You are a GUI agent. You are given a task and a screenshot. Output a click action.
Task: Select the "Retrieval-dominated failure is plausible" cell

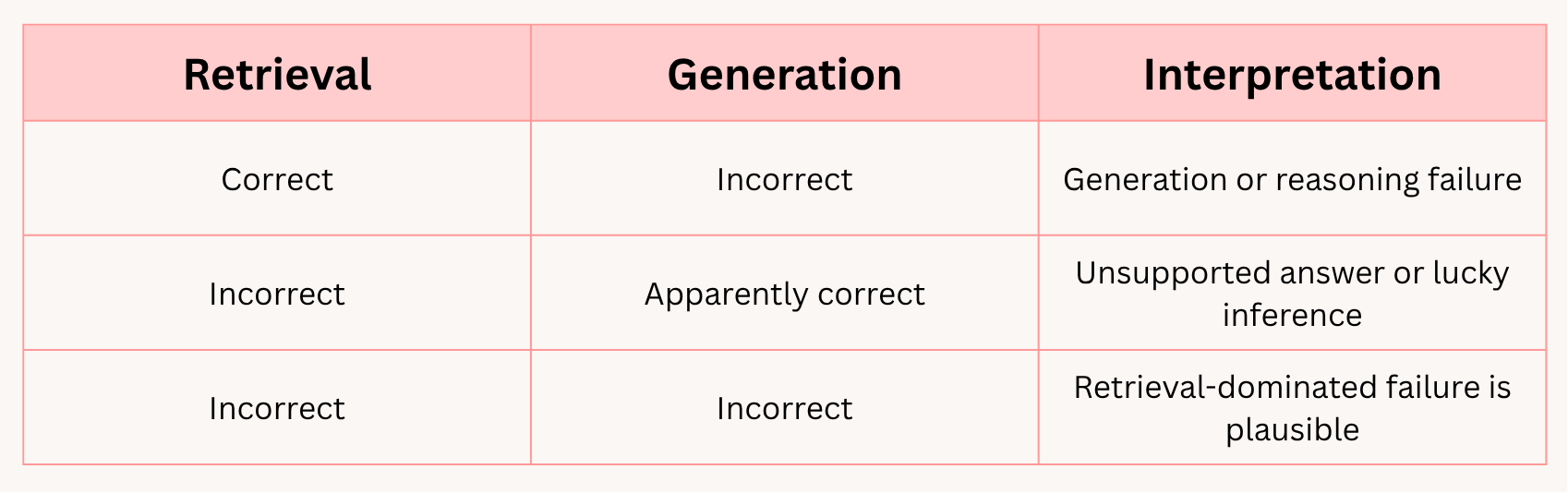click(1292, 407)
